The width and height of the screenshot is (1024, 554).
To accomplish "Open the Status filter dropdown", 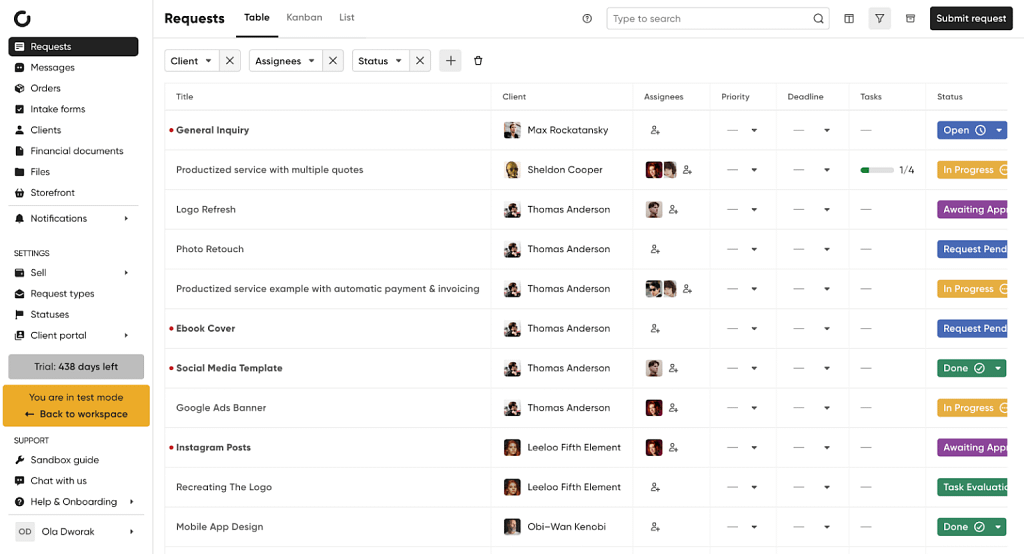I will coord(381,61).
